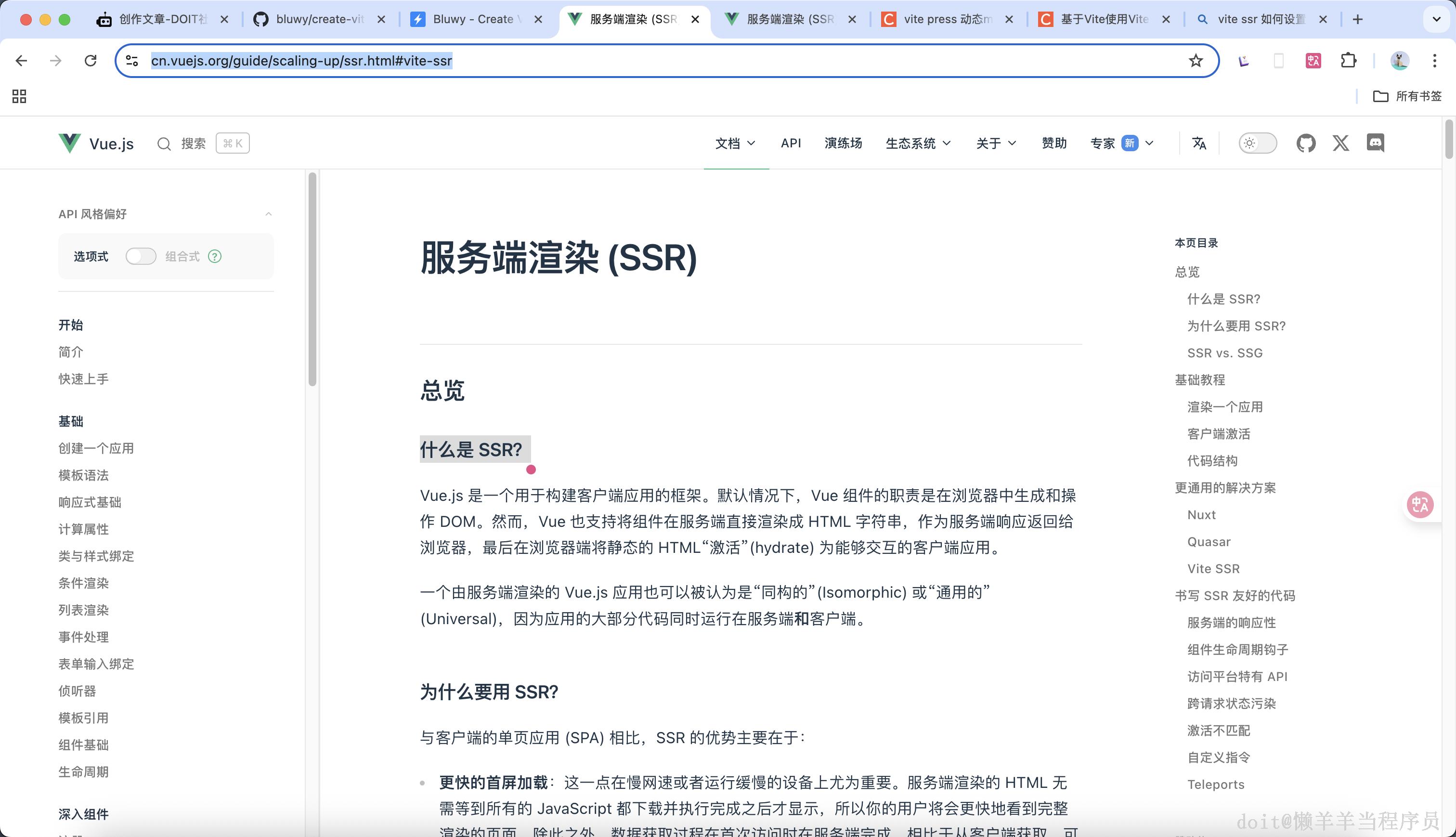Reload the current page

[90, 60]
